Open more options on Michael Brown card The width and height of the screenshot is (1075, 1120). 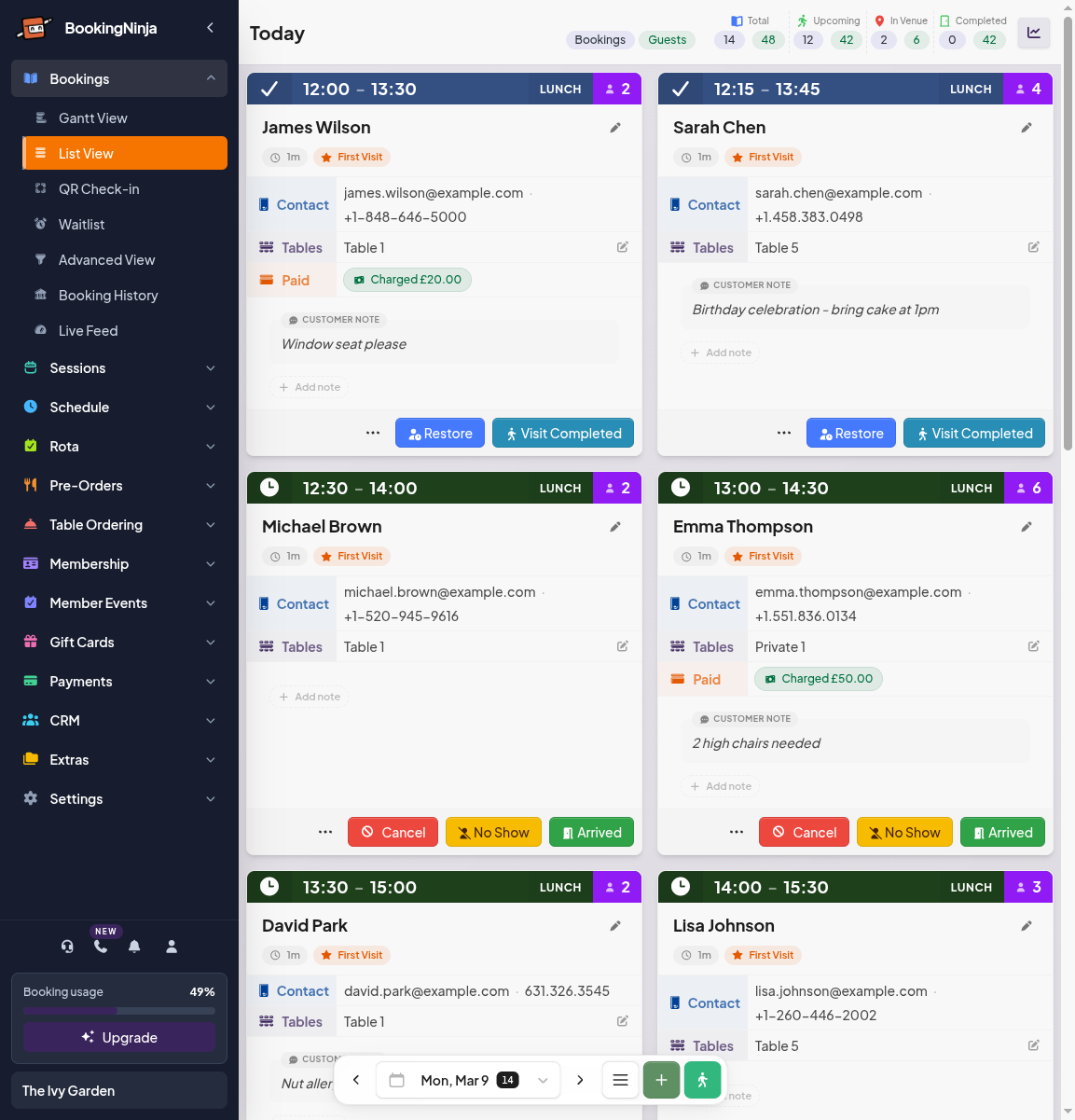pos(325,832)
